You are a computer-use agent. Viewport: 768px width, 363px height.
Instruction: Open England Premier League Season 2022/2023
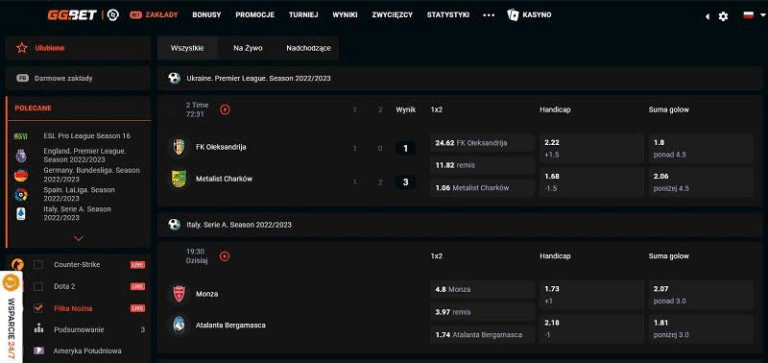84,155
